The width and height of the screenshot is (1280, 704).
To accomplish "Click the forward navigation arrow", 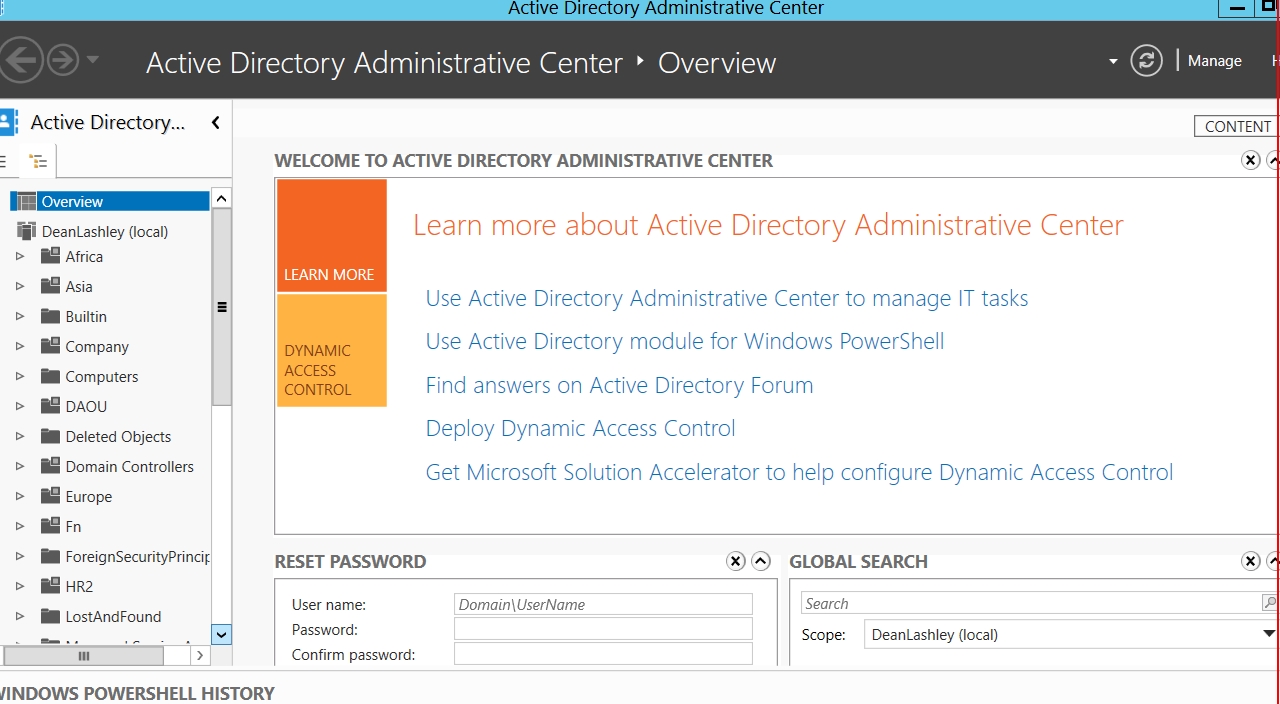I will point(63,61).
